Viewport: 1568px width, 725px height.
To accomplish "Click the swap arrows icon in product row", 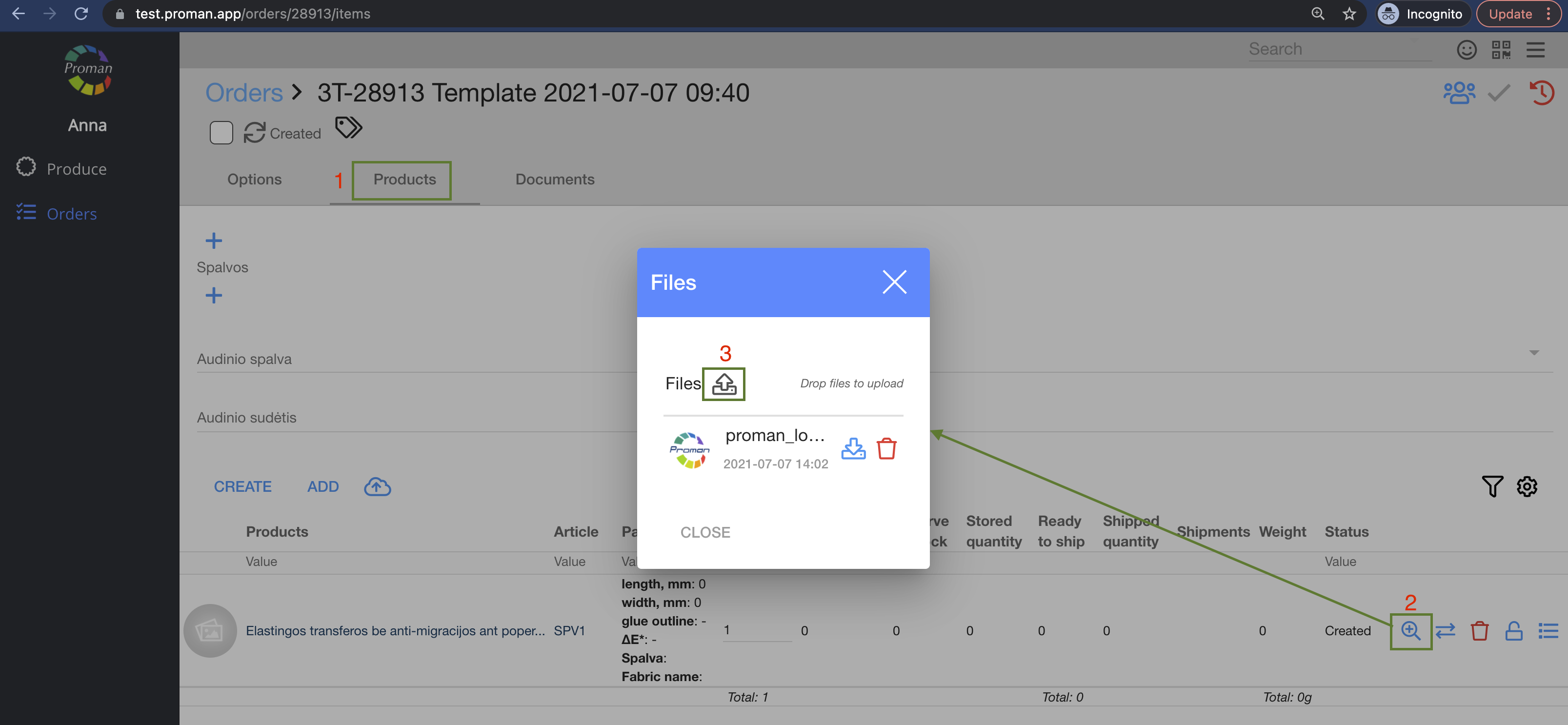I will coord(1445,631).
